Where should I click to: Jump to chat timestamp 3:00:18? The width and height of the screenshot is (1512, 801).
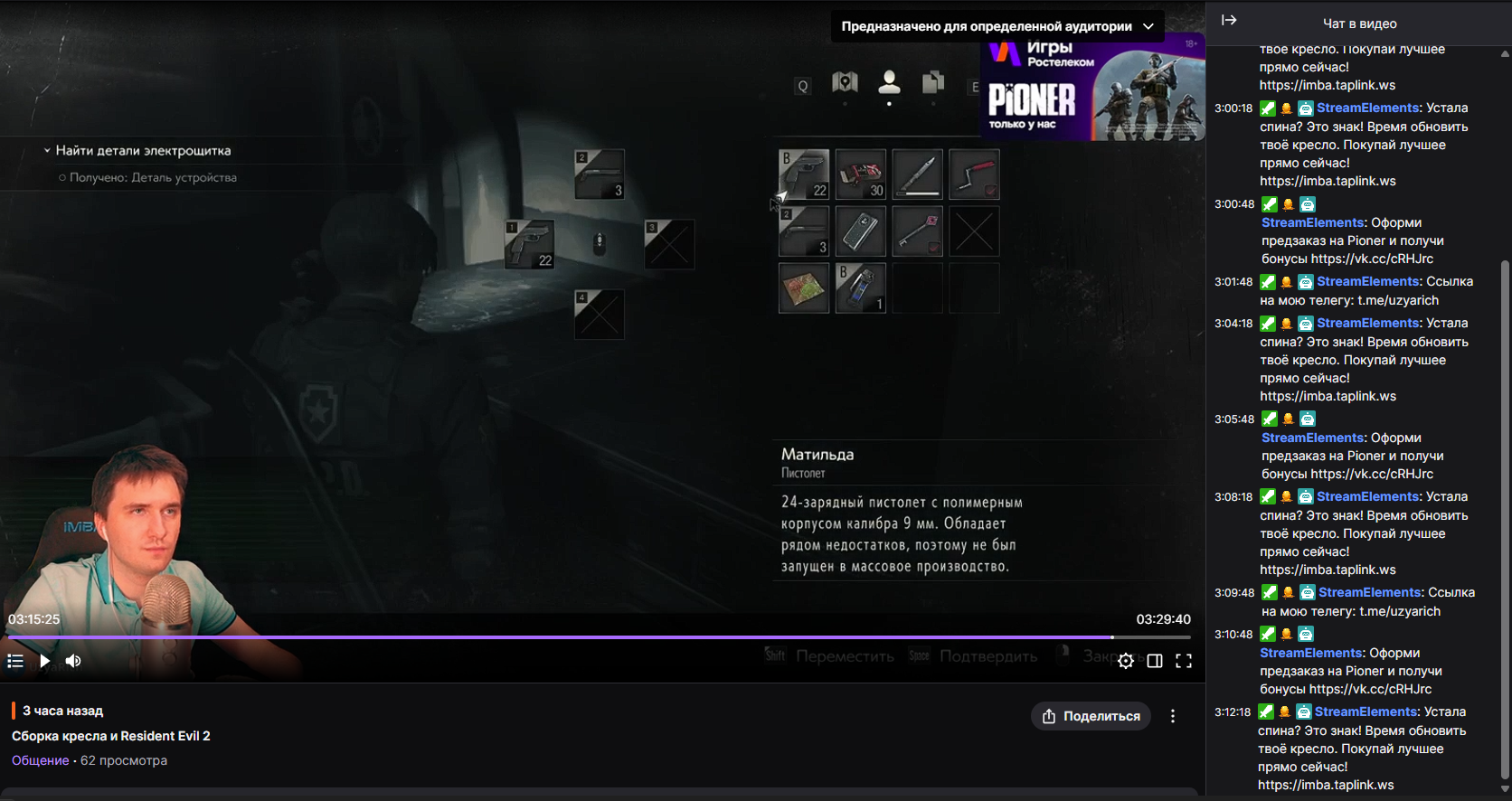1233,108
